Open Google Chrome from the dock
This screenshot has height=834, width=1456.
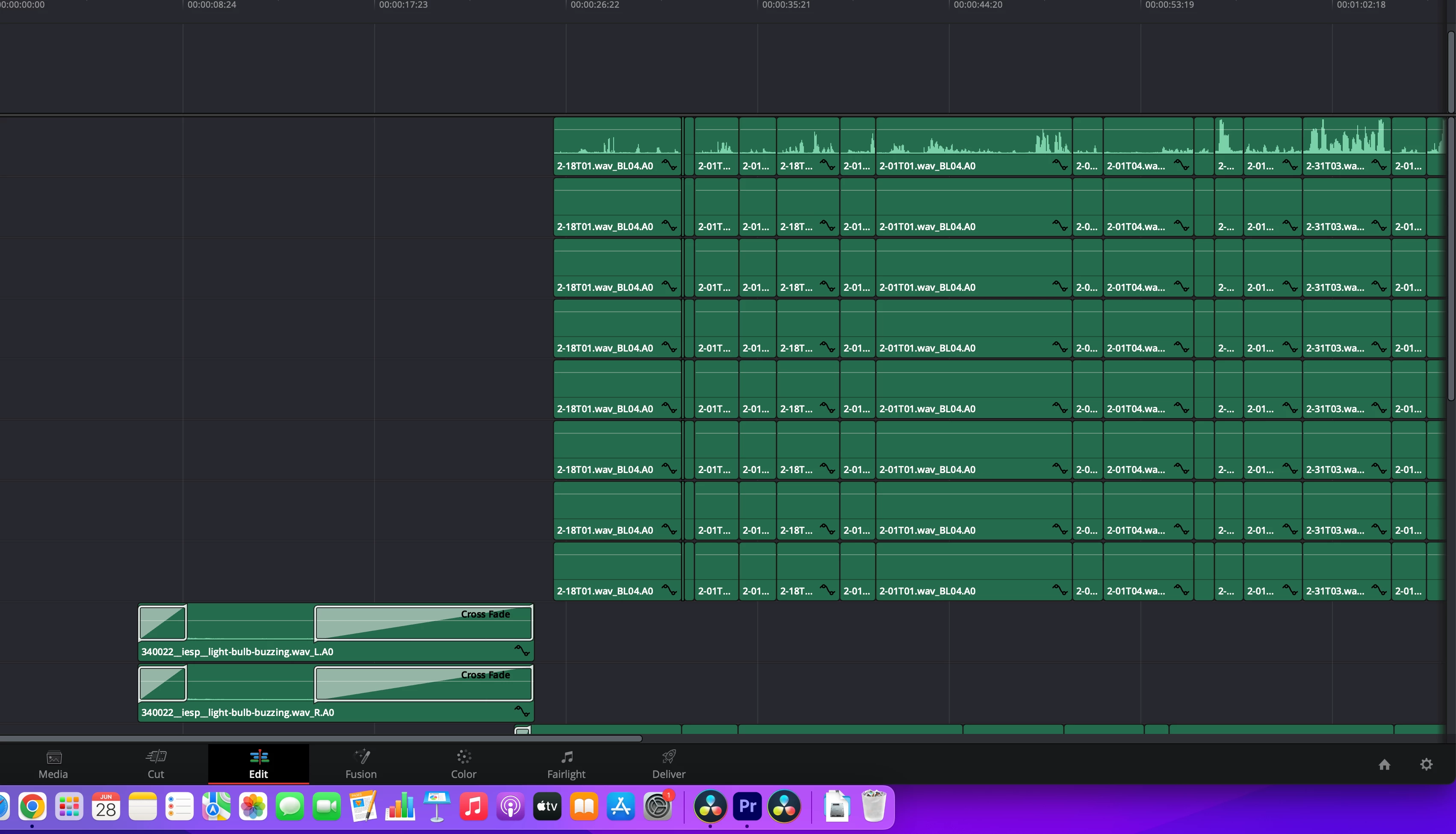pos(32,807)
